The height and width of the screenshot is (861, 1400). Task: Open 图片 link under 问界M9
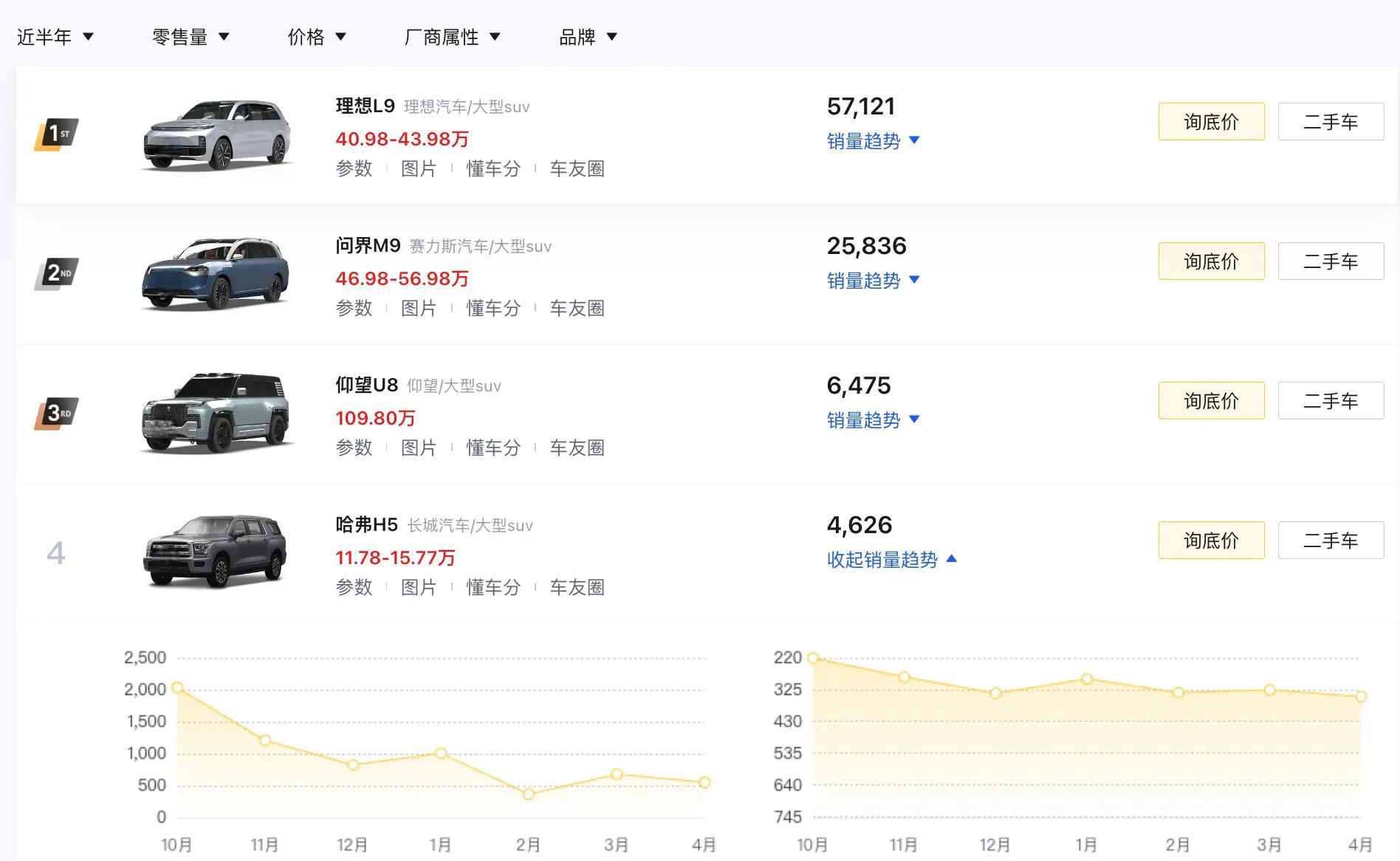[419, 309]
